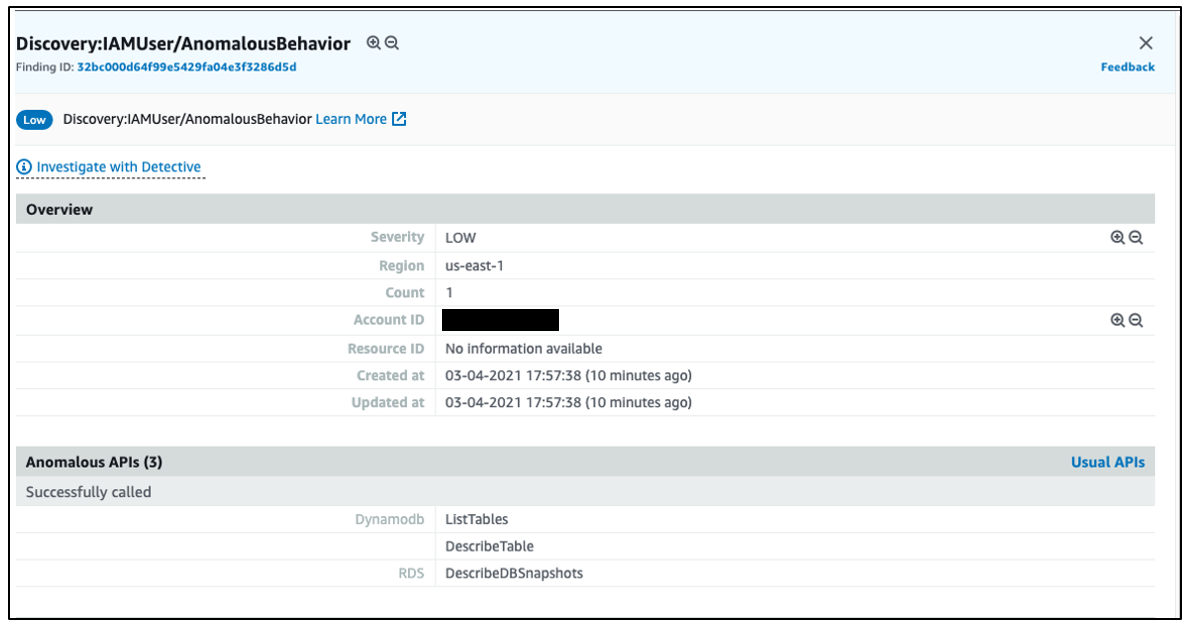Select the ListTables API entry
The height and width of the screenshot is (628, 1191).
[x=478, y=519]
